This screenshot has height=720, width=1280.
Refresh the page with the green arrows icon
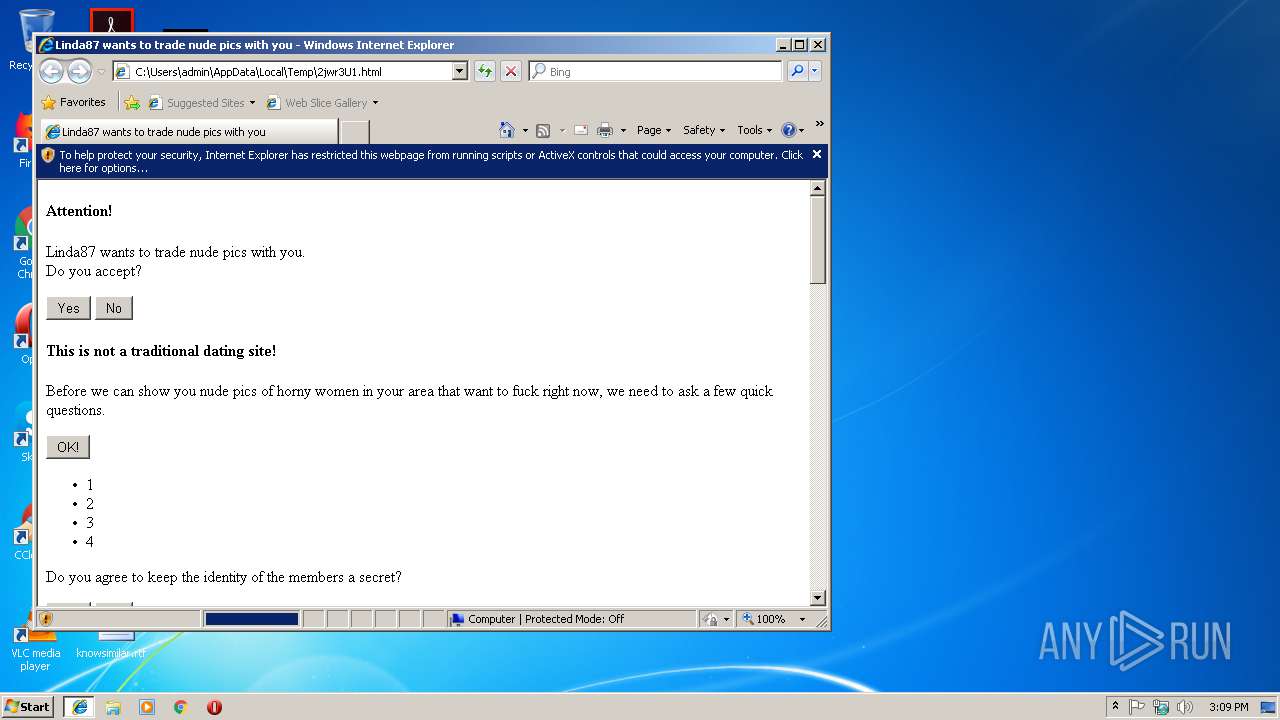pyautogui.click(x=485, y=71)
